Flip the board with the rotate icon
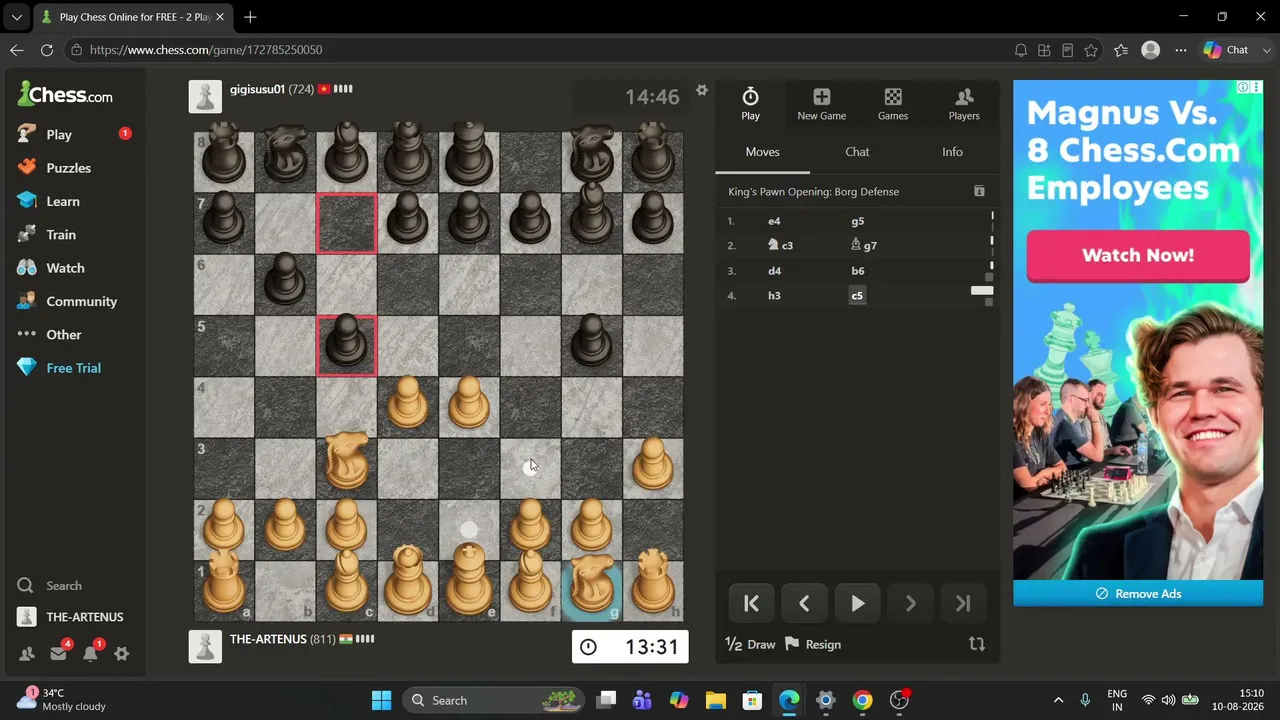The width and height of the screenshot is (1280, 720). point(977,645)
